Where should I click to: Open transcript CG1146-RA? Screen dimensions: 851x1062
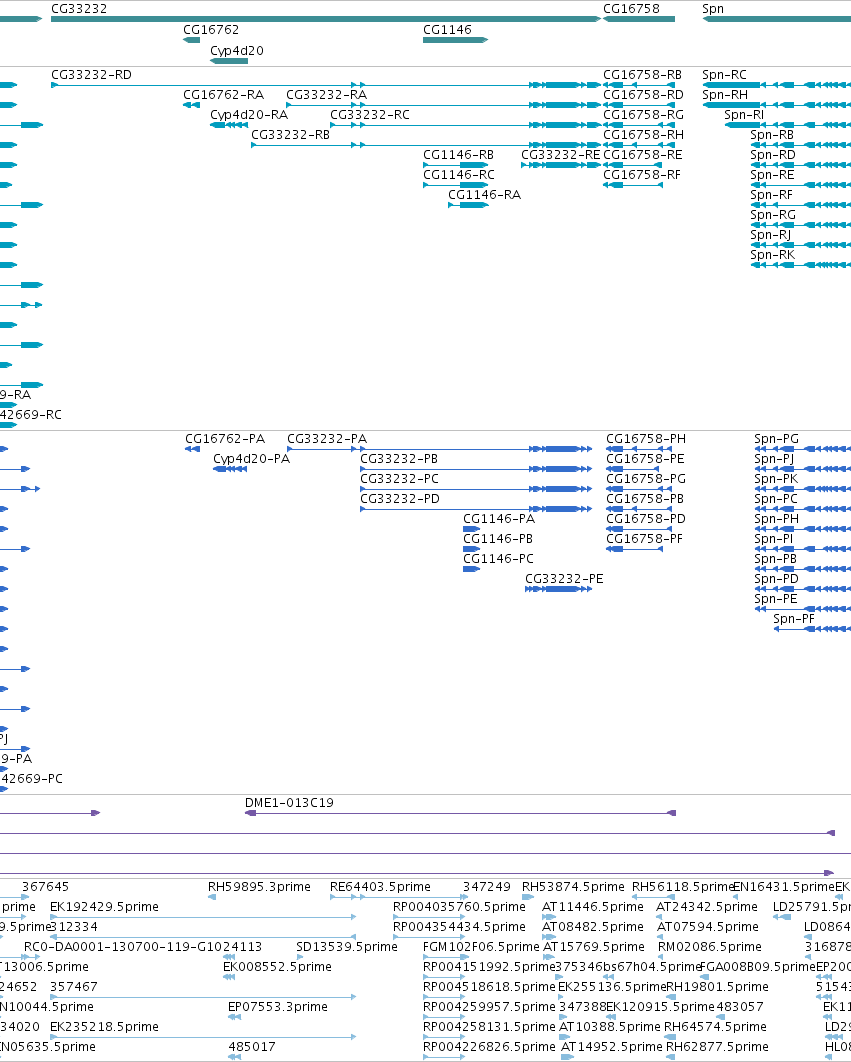(484, 195)
